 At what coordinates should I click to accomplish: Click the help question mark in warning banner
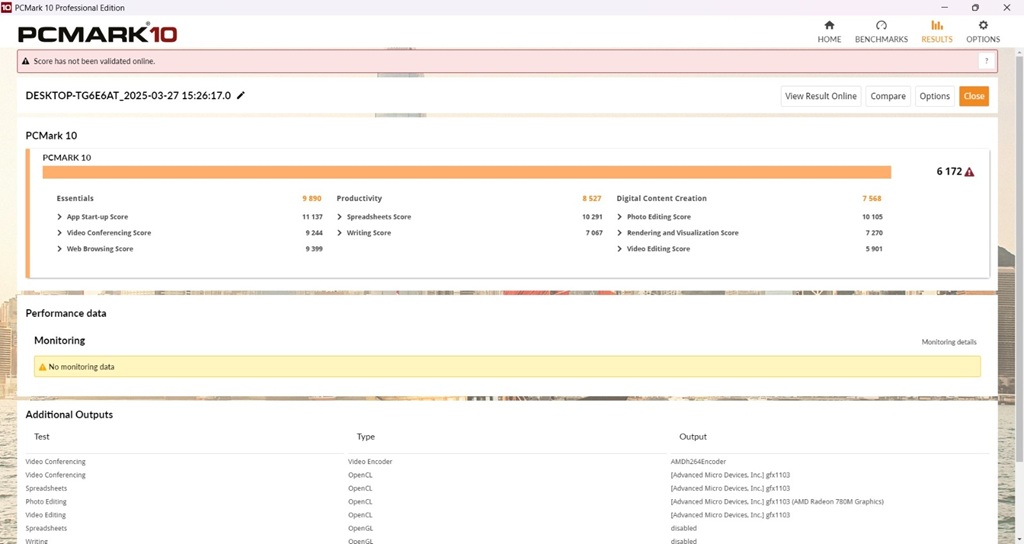click(986, 61)
